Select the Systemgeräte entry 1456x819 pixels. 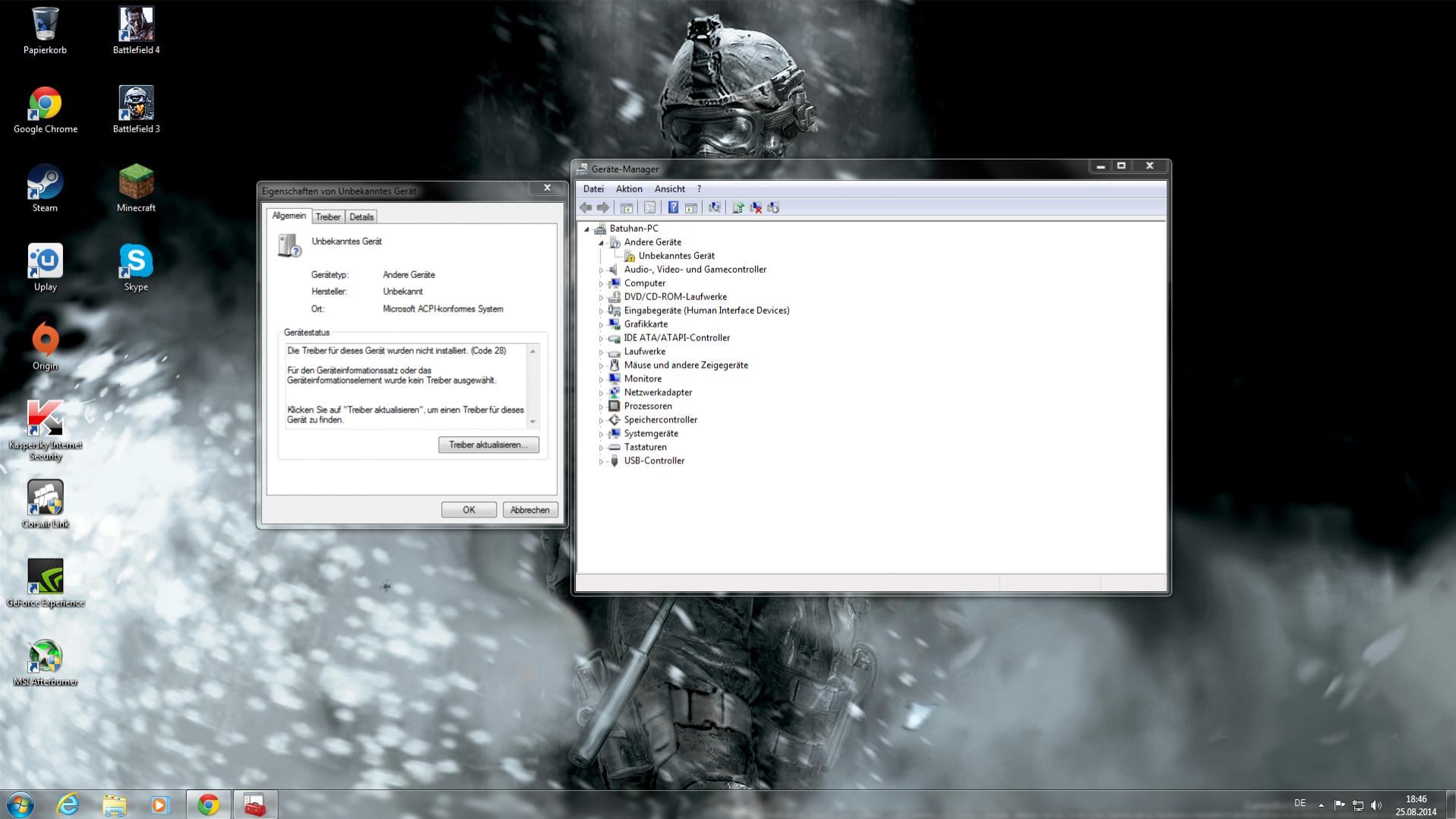tap(651, 434)
